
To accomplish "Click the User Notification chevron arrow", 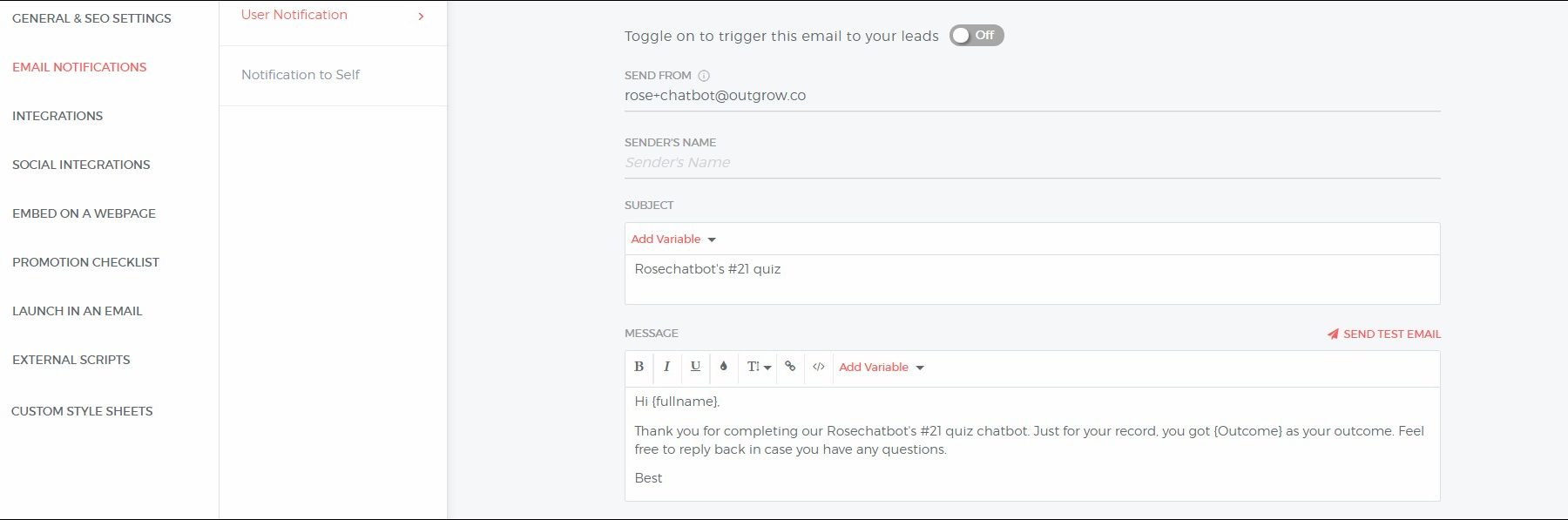I will tap(422, 16).
